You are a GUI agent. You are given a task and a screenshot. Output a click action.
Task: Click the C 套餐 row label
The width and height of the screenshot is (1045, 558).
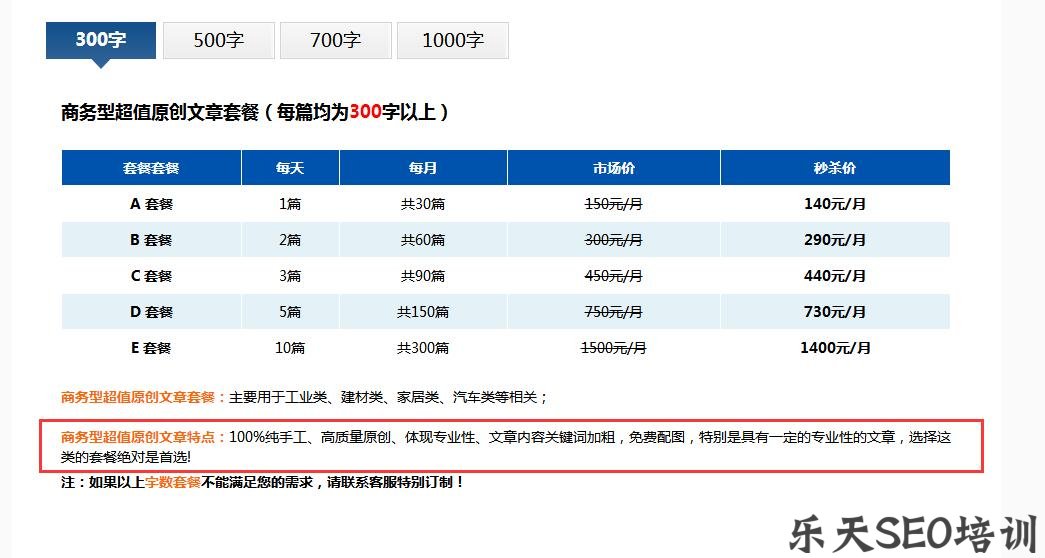[151, 276]
